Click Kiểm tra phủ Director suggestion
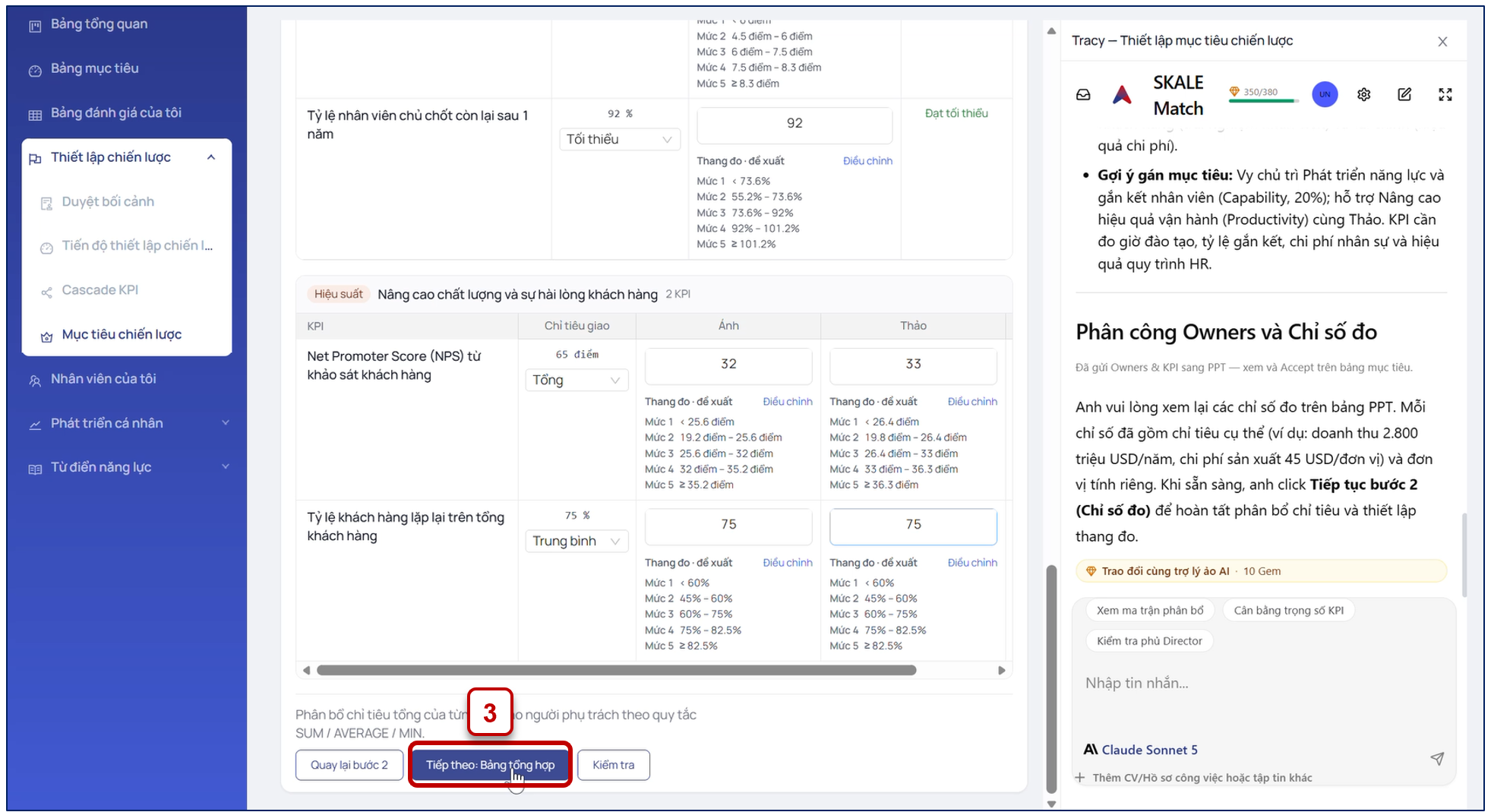The height and width of the screenshot is (812, 1491). coord(1149,641)
